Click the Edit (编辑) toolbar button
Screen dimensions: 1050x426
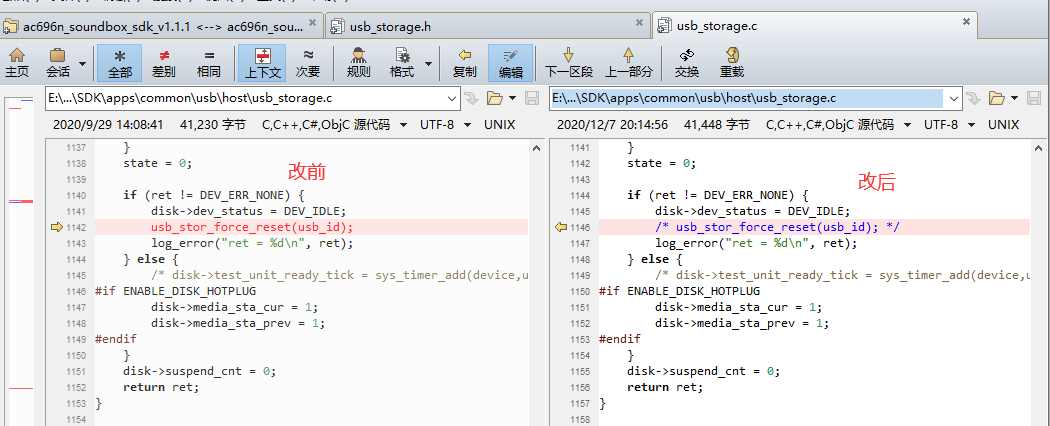pos(510,63)
